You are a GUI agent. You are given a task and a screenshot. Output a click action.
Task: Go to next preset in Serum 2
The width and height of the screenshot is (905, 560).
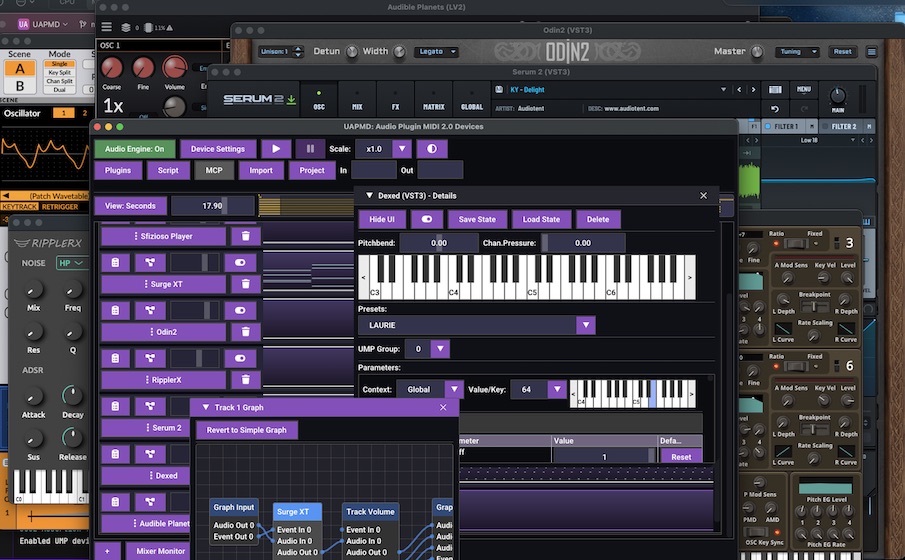753,89
